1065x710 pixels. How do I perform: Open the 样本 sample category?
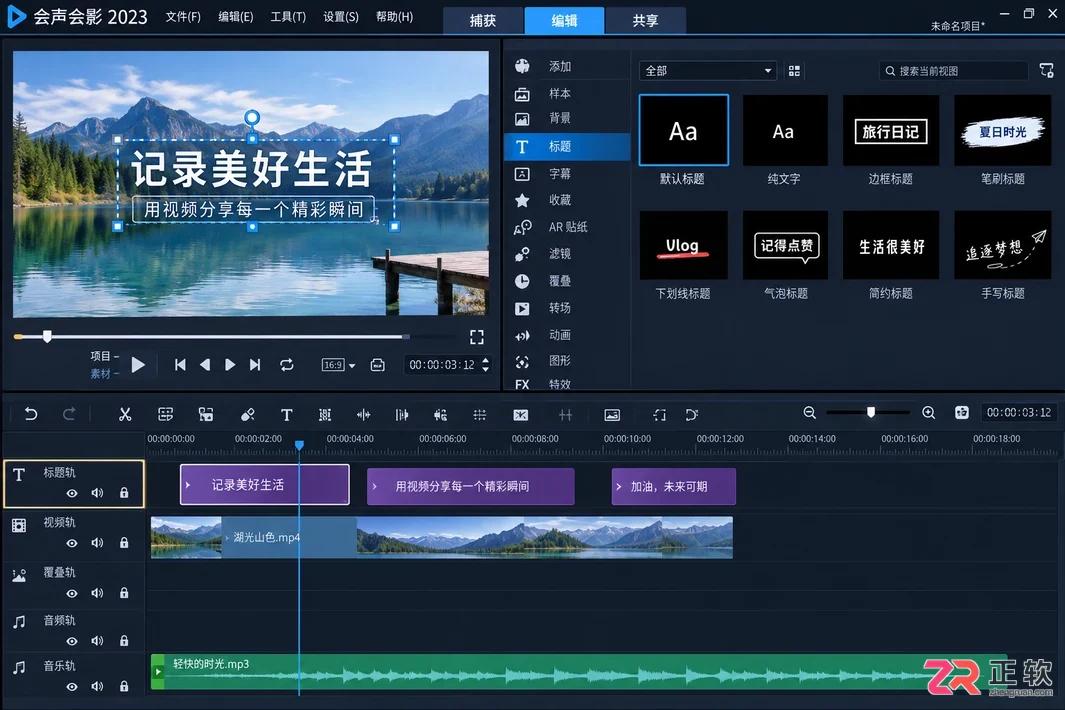(x=560, y=93)
